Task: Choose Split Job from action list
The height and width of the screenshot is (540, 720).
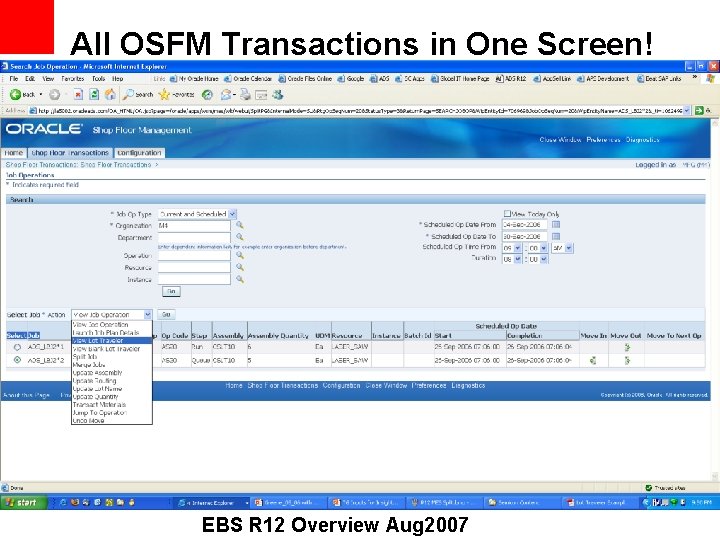Action: point(112,356)
